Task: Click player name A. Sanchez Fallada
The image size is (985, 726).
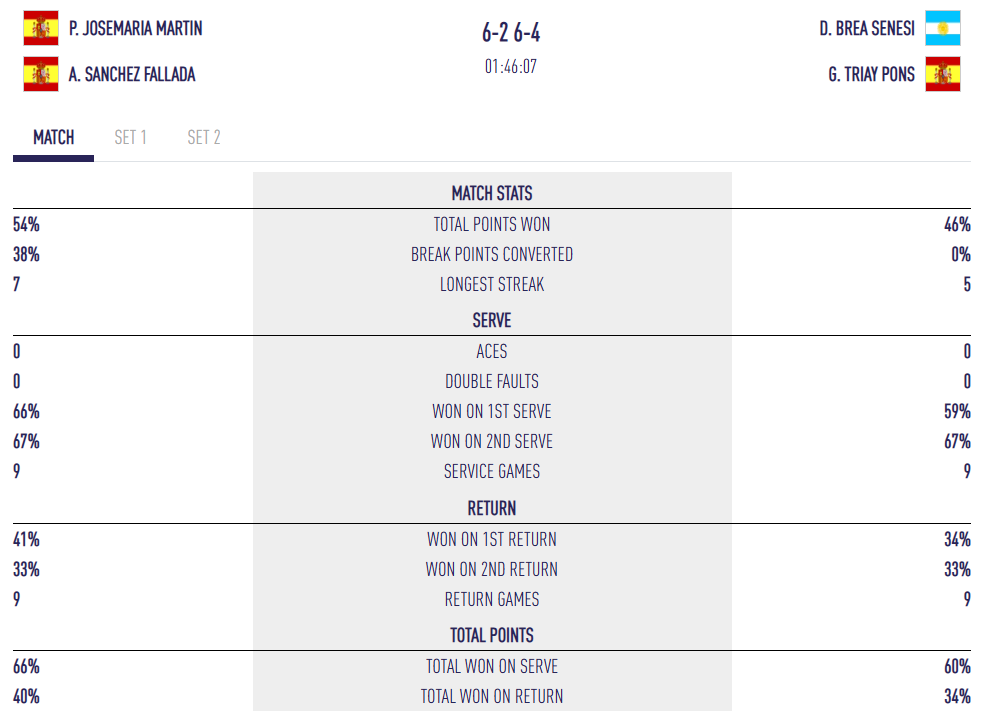Action: (133, 75)
